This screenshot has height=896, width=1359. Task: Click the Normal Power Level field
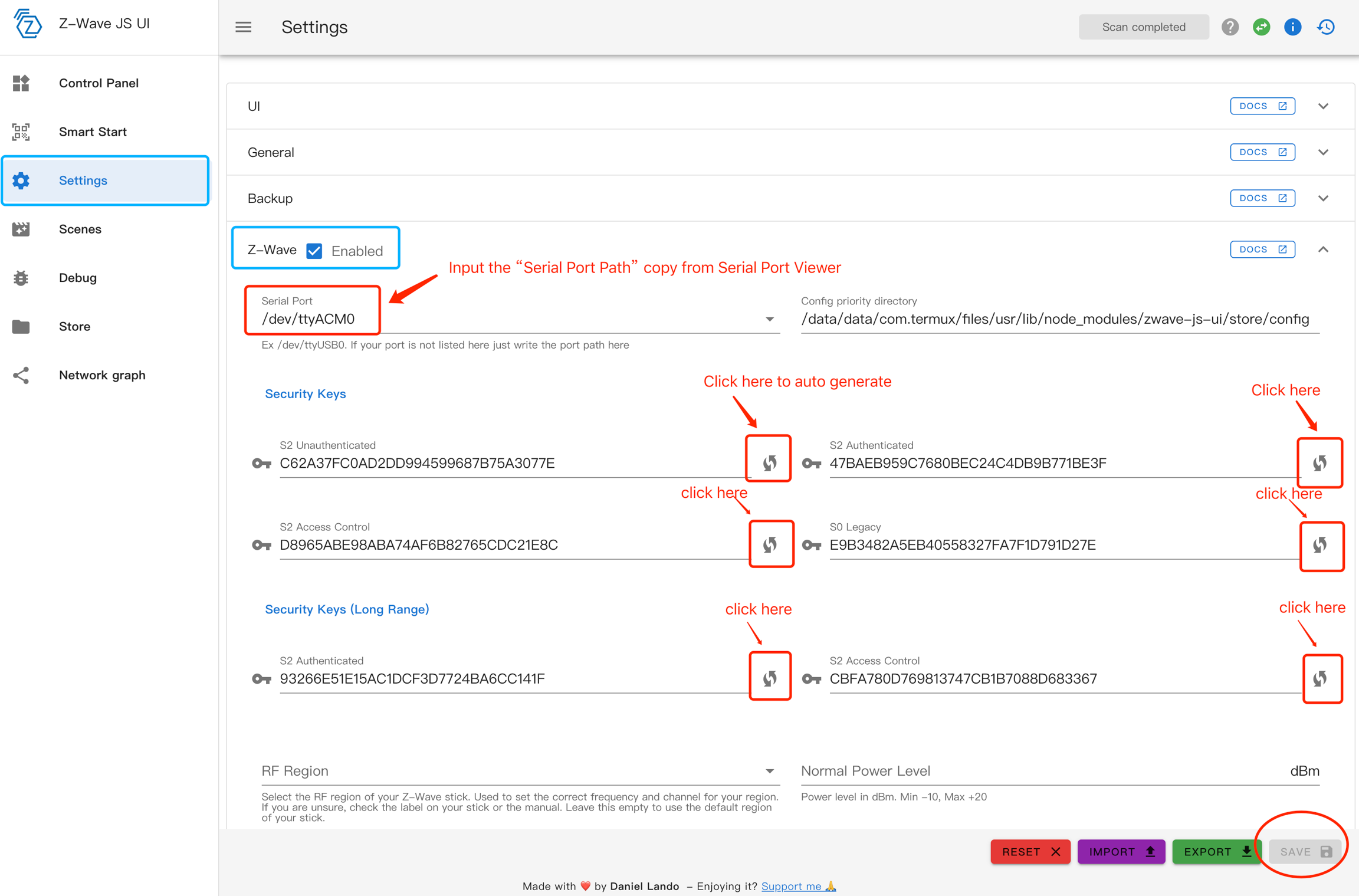1038,771
